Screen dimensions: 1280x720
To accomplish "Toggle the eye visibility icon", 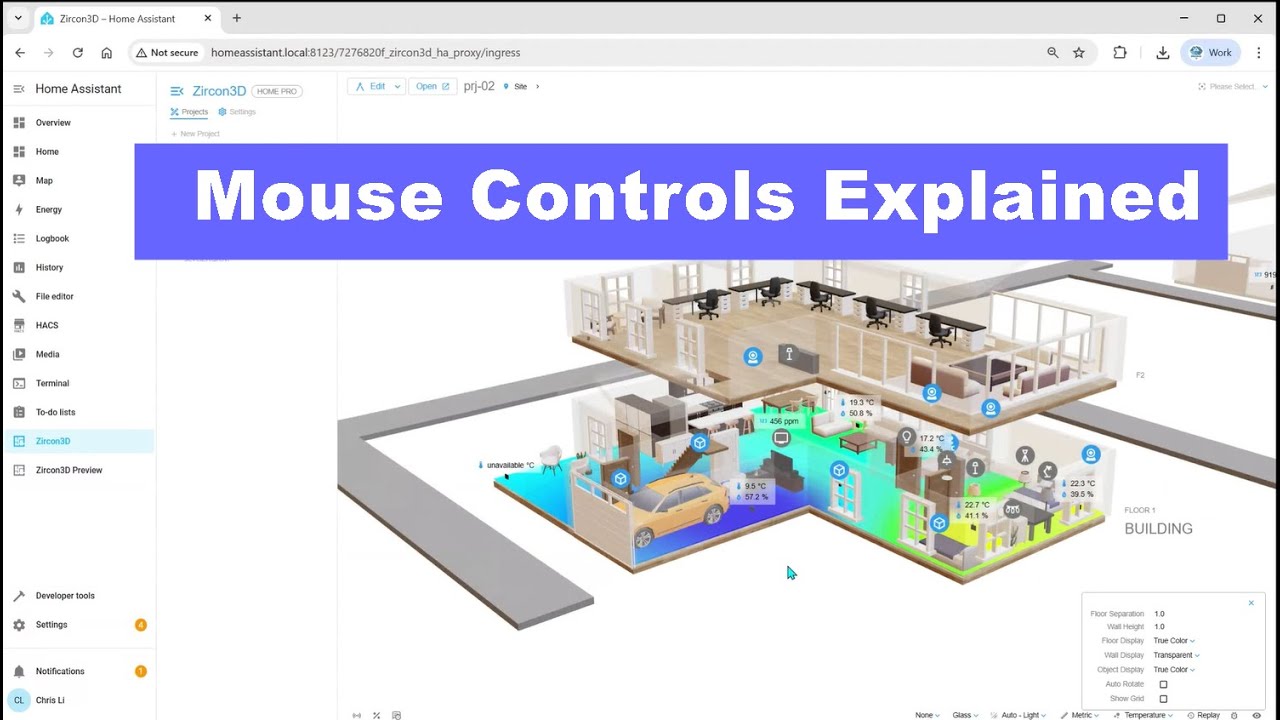I will (x=1257, y=715).
